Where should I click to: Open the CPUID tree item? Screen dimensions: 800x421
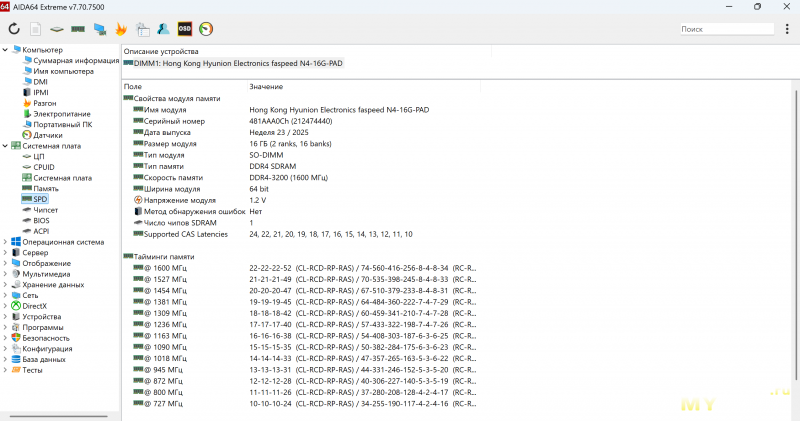point(46,167)
